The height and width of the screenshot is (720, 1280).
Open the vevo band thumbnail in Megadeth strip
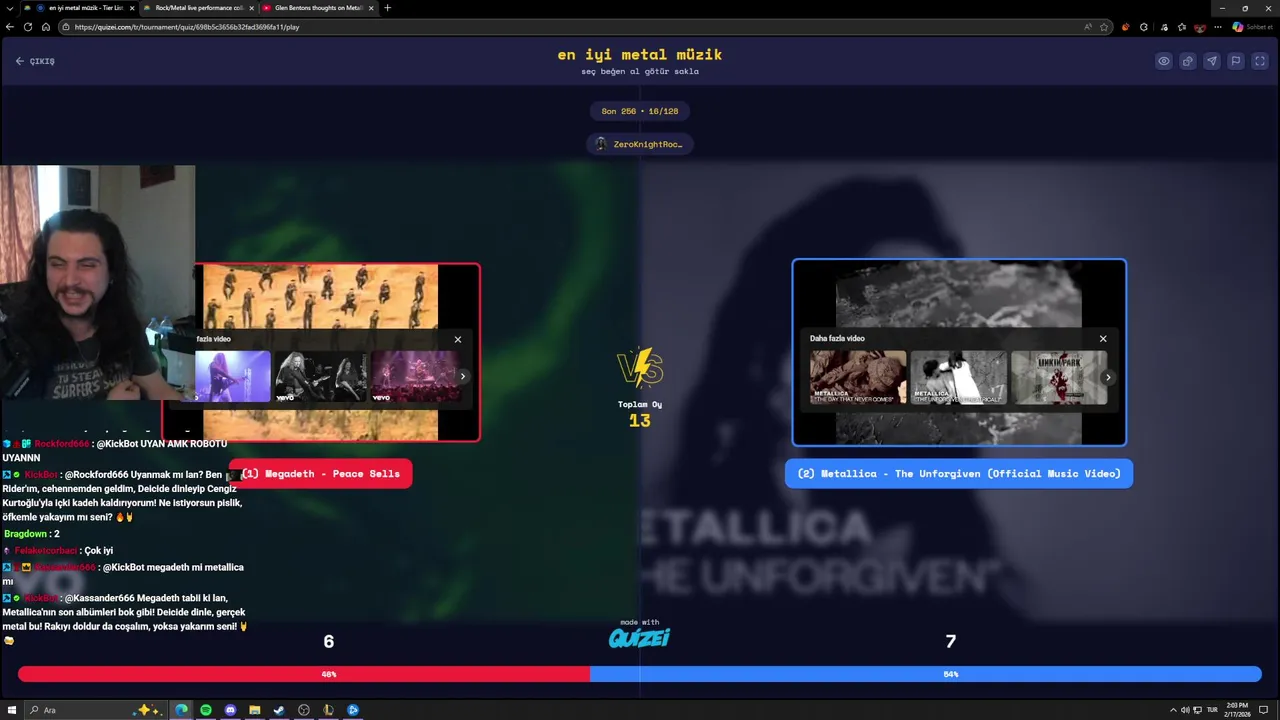coord(320,376)
